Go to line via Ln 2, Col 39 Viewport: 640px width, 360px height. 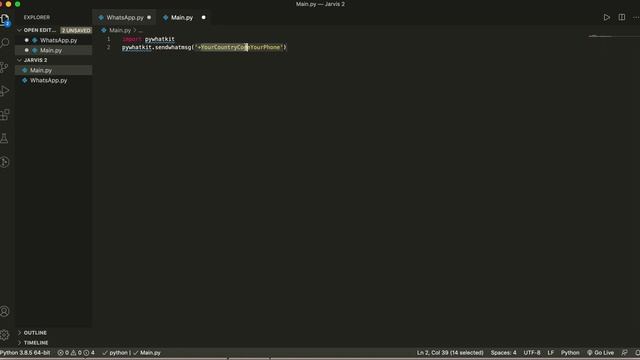450,353
